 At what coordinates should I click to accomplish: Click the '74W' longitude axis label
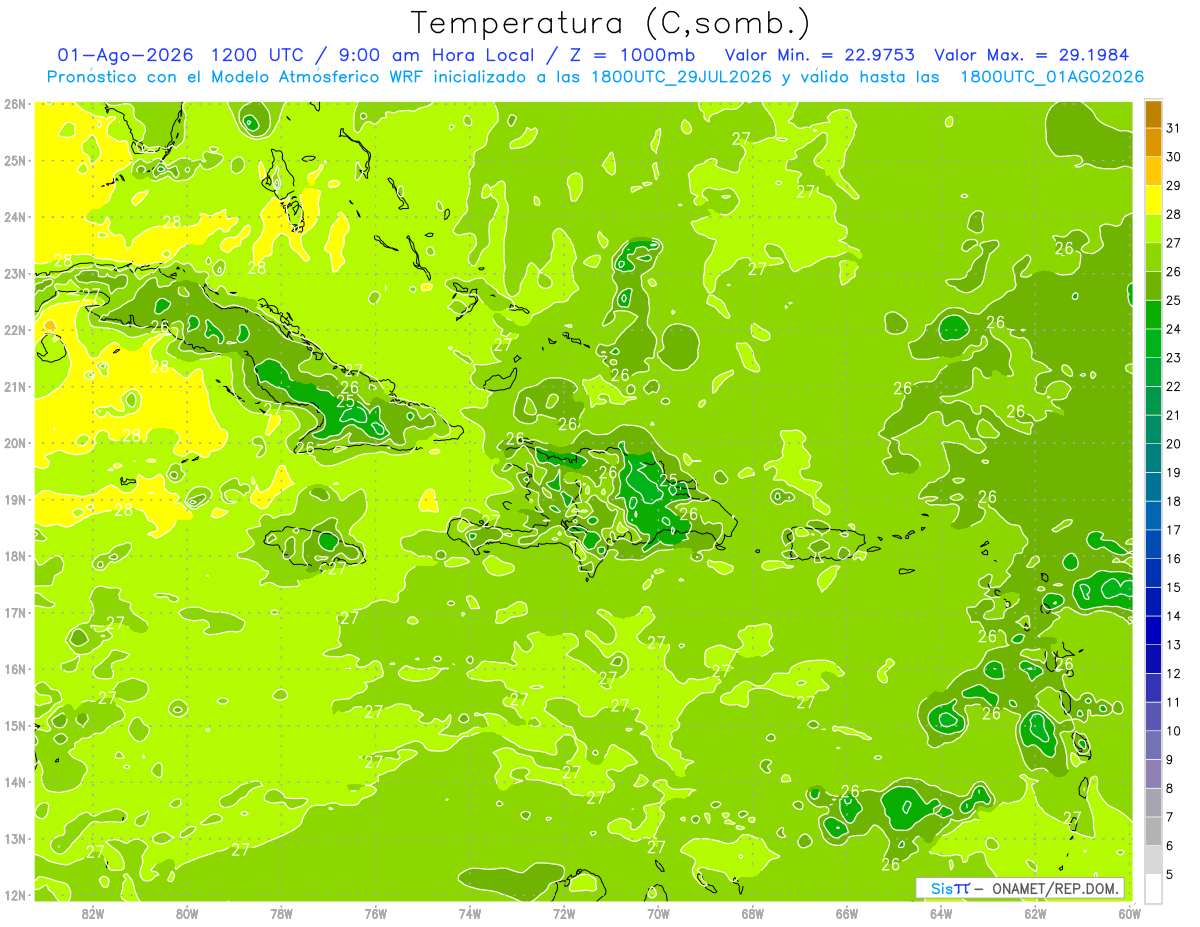click(469, 914)
